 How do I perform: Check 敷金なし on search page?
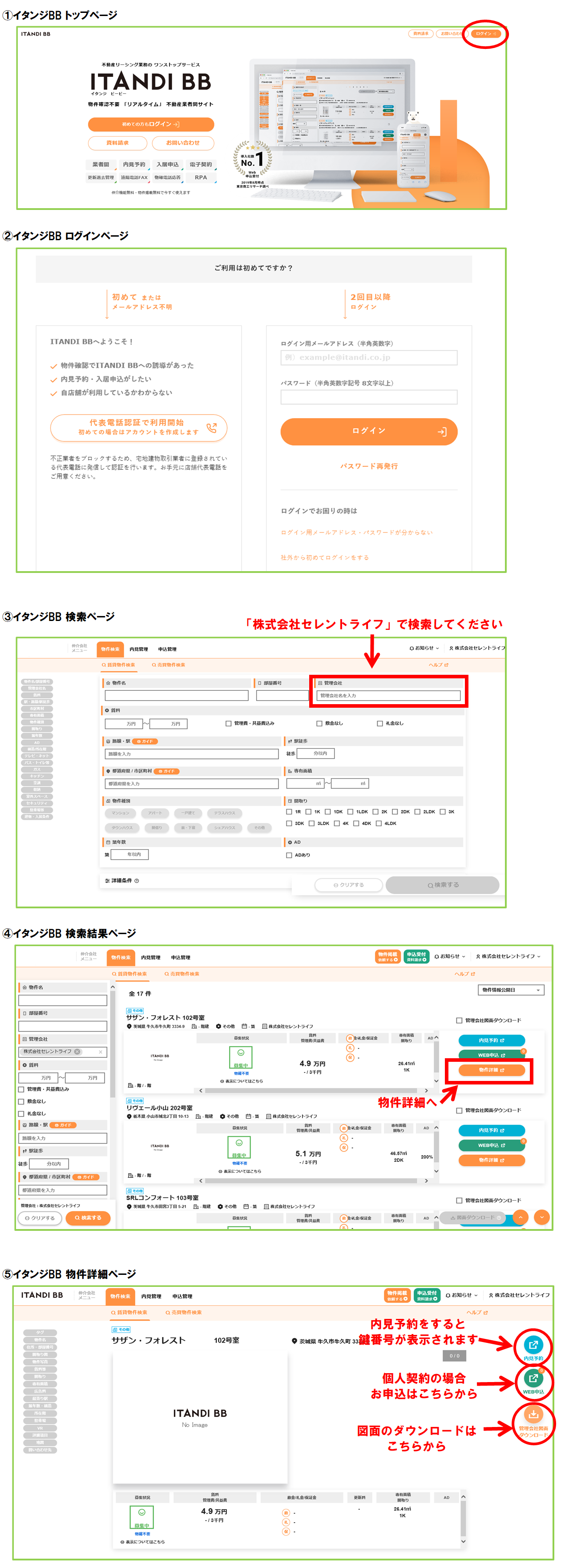319,723
